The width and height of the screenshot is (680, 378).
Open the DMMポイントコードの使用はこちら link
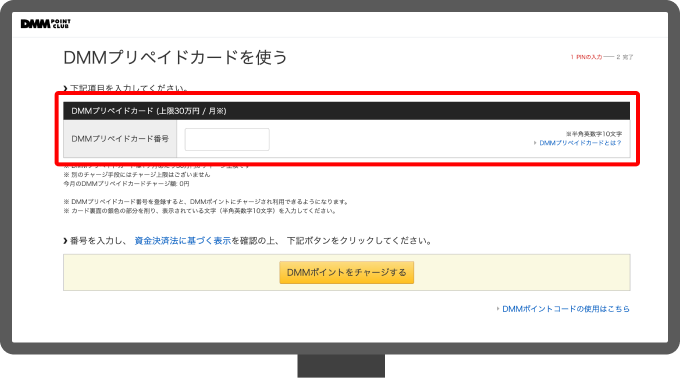point(566,309)
